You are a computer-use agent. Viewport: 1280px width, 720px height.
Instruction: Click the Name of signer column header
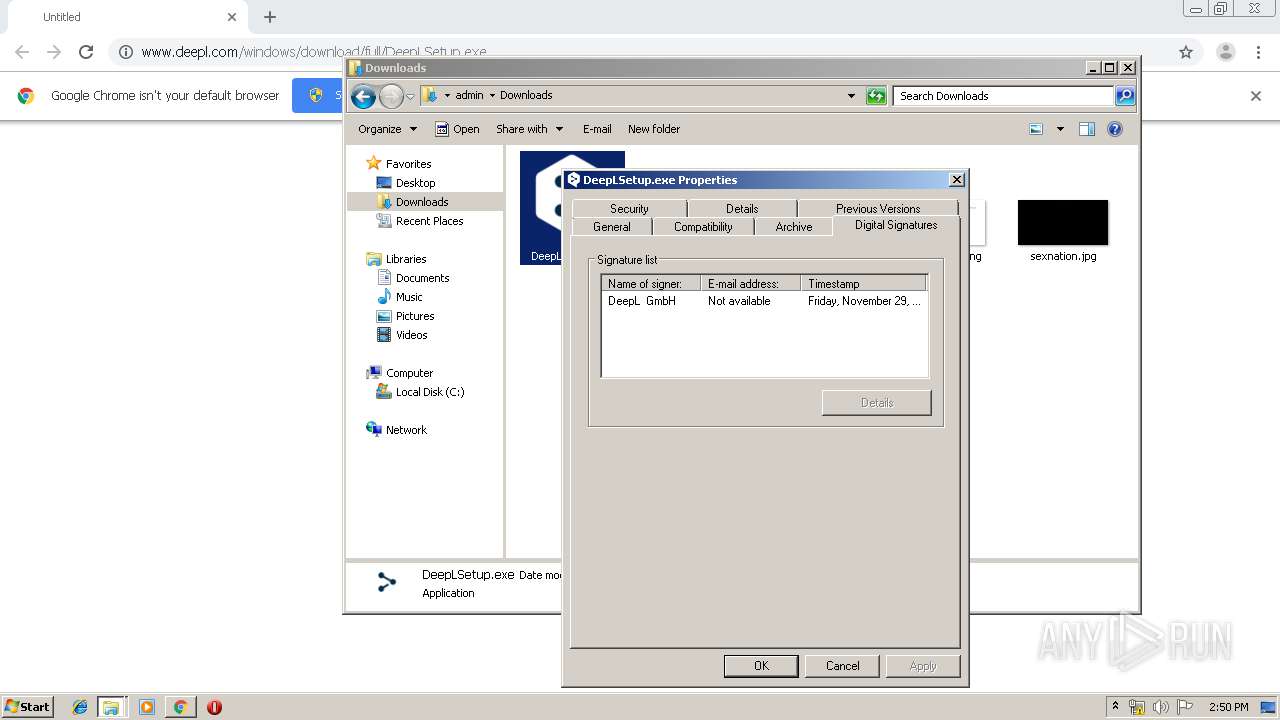tap(650, 284)
